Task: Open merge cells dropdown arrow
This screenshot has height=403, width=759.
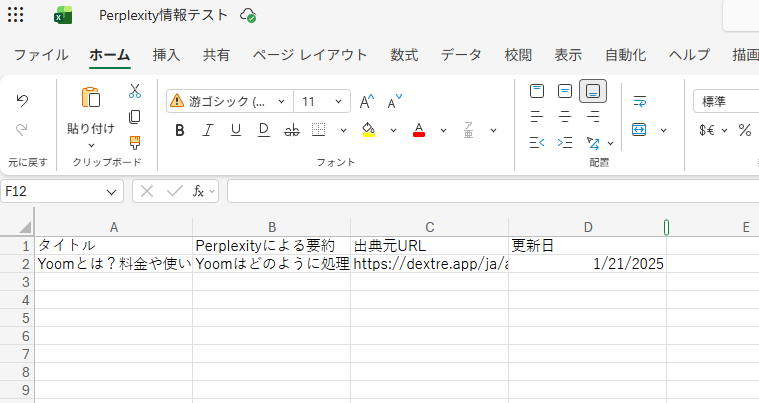Action: pos(664,130)
